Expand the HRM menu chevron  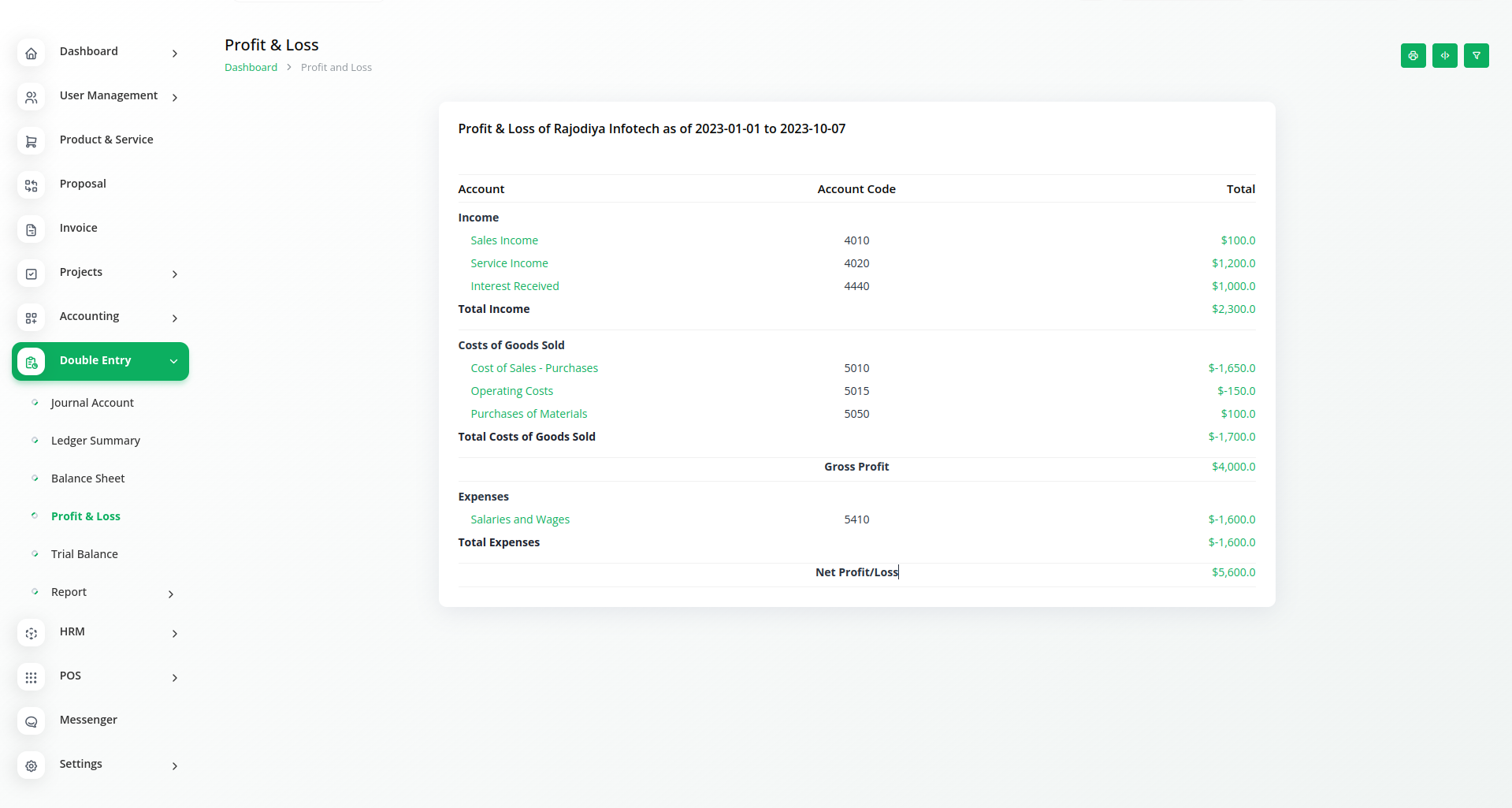coord(175,634)
